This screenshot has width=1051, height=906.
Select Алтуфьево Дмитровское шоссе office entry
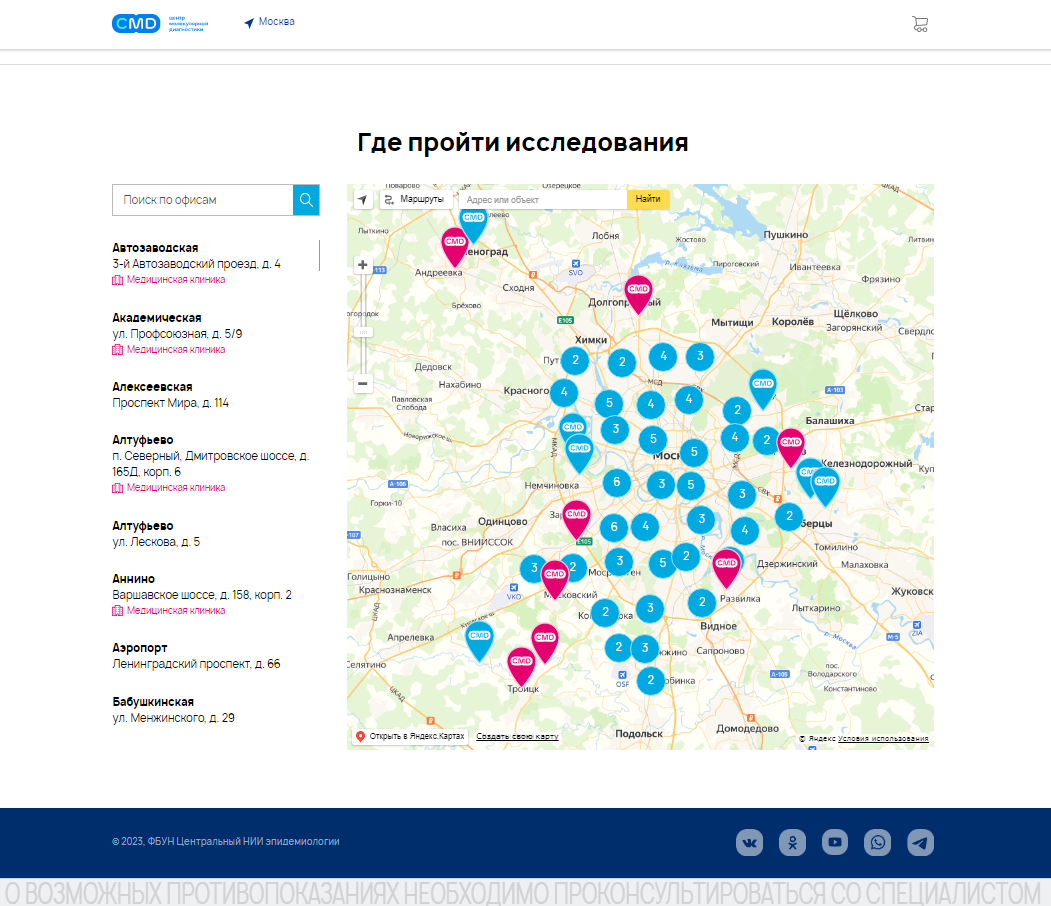pos(210,463)
